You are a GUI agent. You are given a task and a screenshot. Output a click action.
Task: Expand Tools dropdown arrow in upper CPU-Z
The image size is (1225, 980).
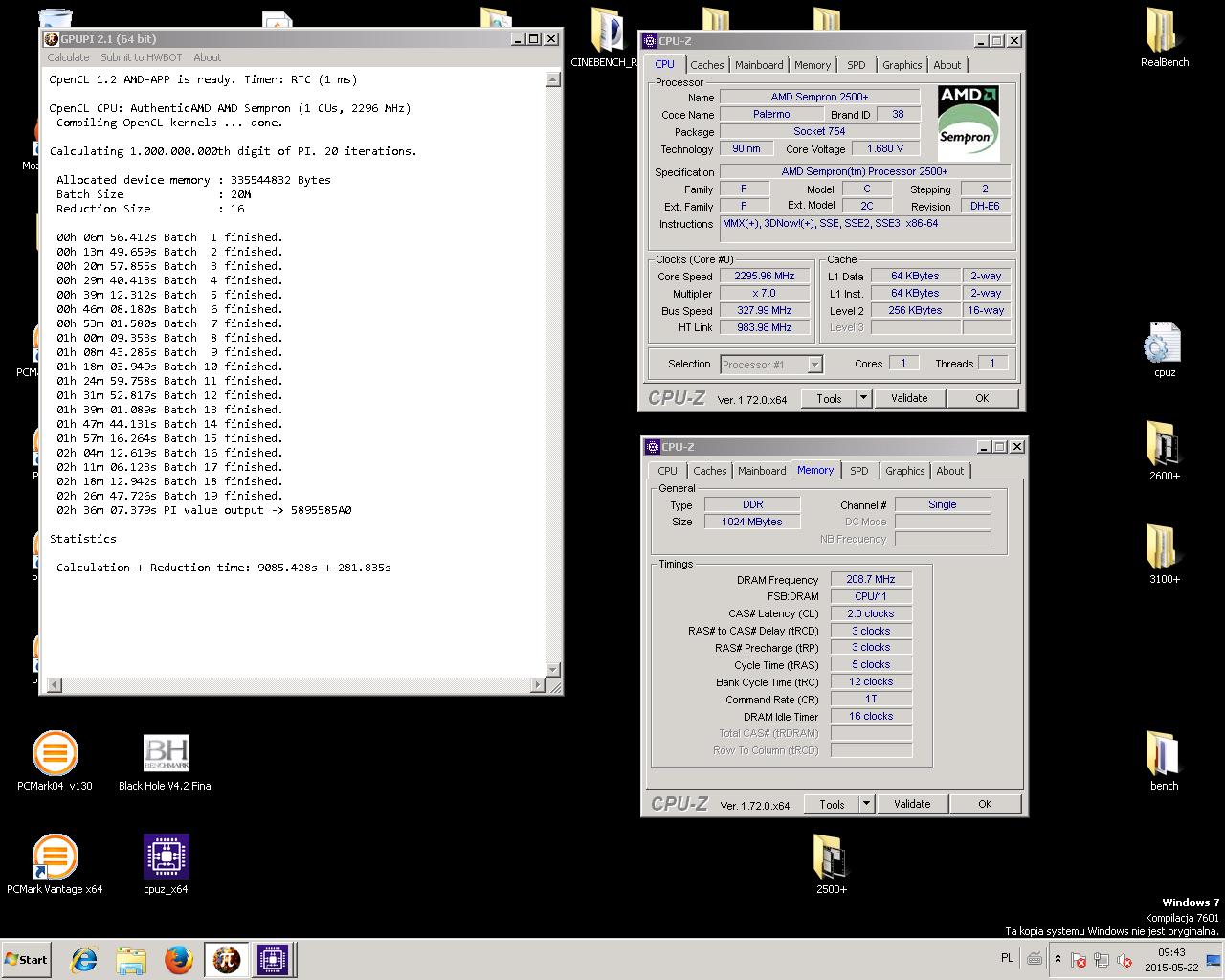[863, 398]
